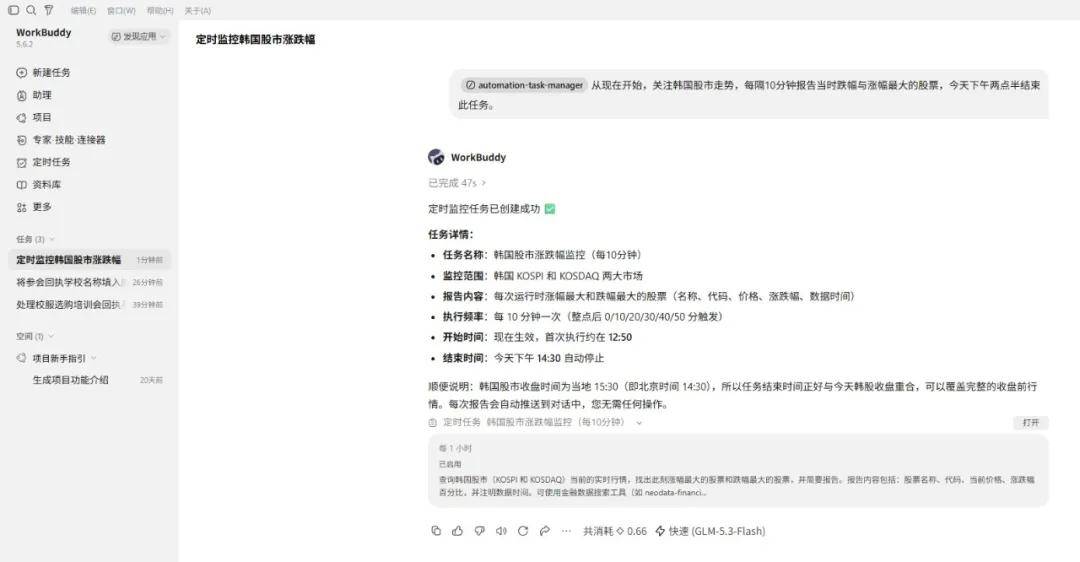Click 共消耗 0.66 usage text

coord(615,531)
